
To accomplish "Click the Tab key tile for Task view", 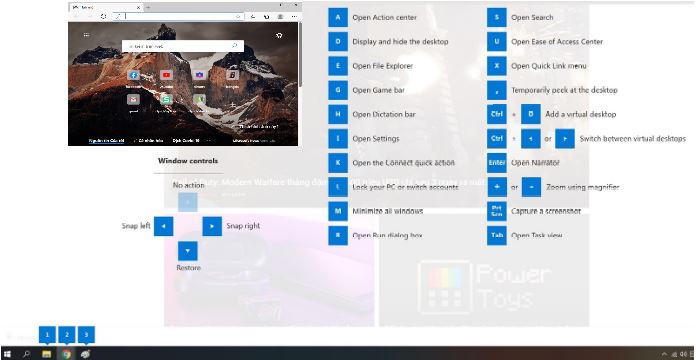I will point(497,235).
